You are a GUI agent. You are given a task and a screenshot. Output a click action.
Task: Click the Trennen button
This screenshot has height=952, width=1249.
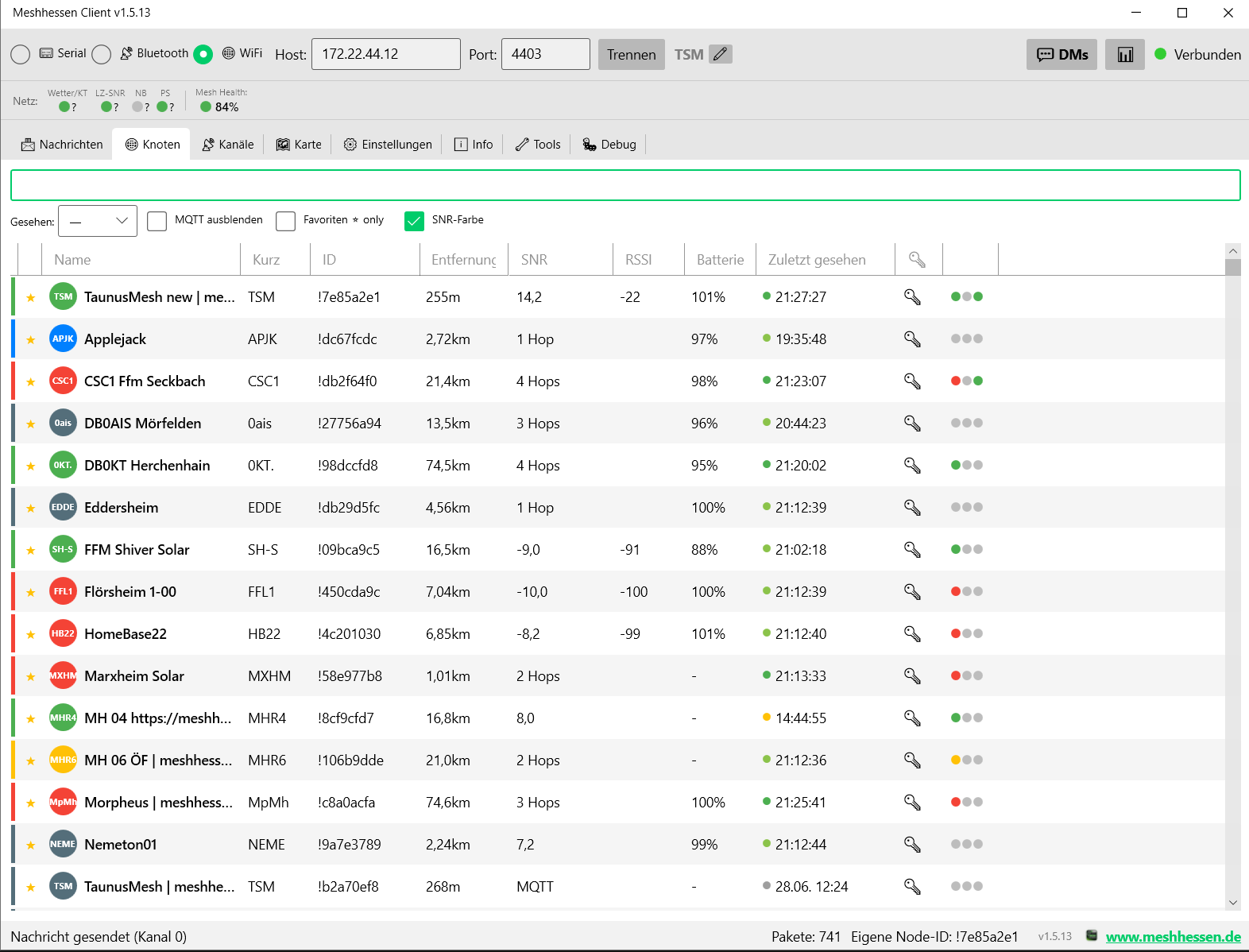(632, 55)
